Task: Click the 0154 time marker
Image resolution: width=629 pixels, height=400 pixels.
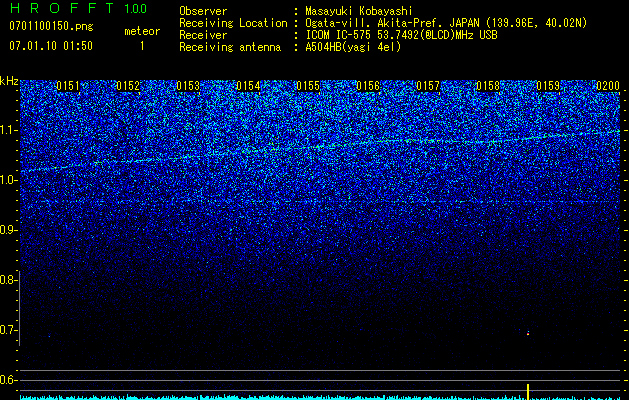Action: click(x=248, y=86)
